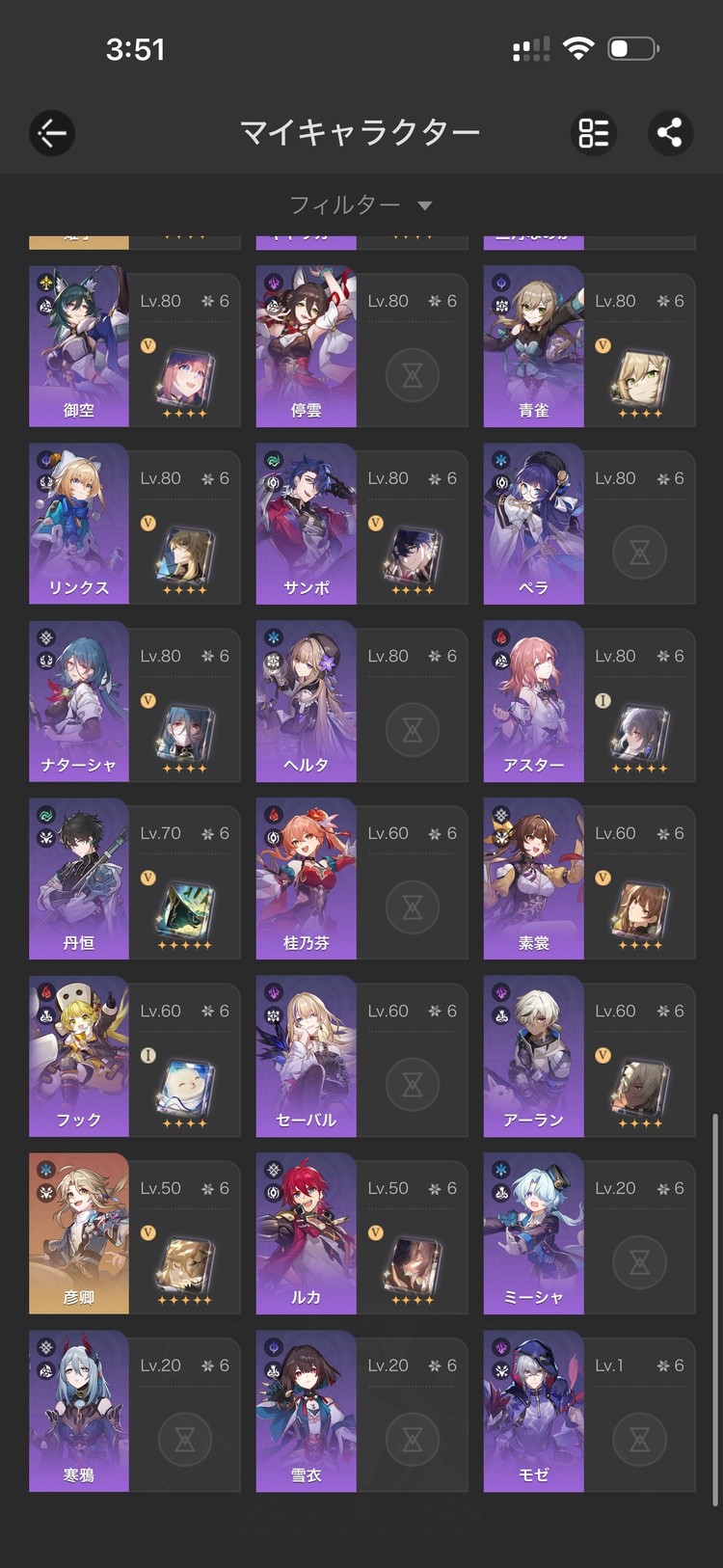This screenshot has width=723, height=1568.
Task: Tap the share icon in header
Action: (x=669, y=133)
